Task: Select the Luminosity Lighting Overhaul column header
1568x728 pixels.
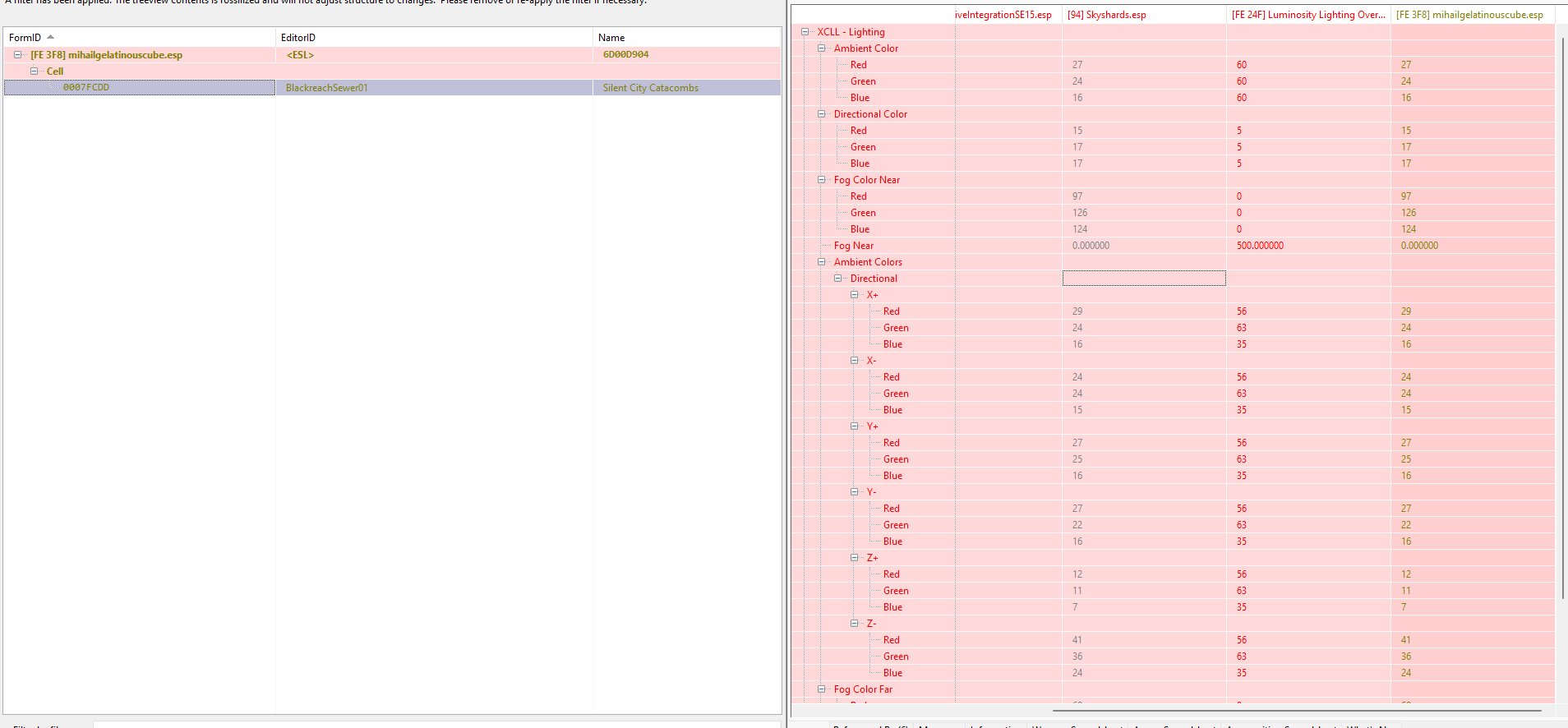Action: pos(1308,15)
